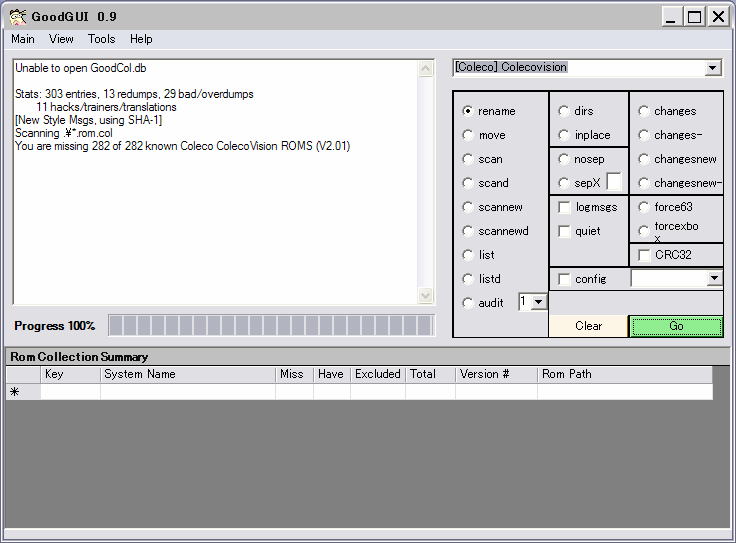Sort by the System Name column header
Image resolution: width=736 pixels, height=543 pixels.
coord(187,374)
